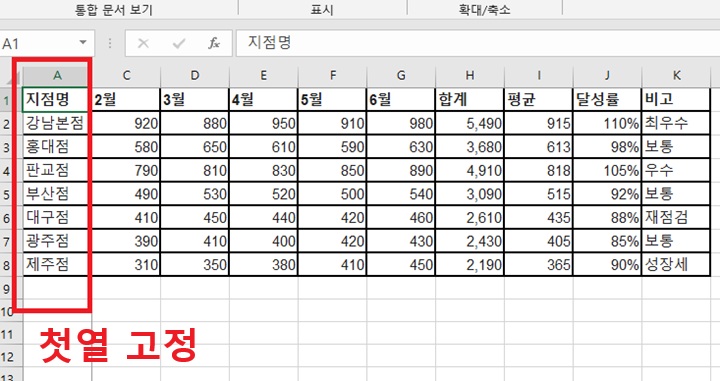Viewport: 720px width, 381px height.
Task: Click cell with value 920
Action: 126,123
